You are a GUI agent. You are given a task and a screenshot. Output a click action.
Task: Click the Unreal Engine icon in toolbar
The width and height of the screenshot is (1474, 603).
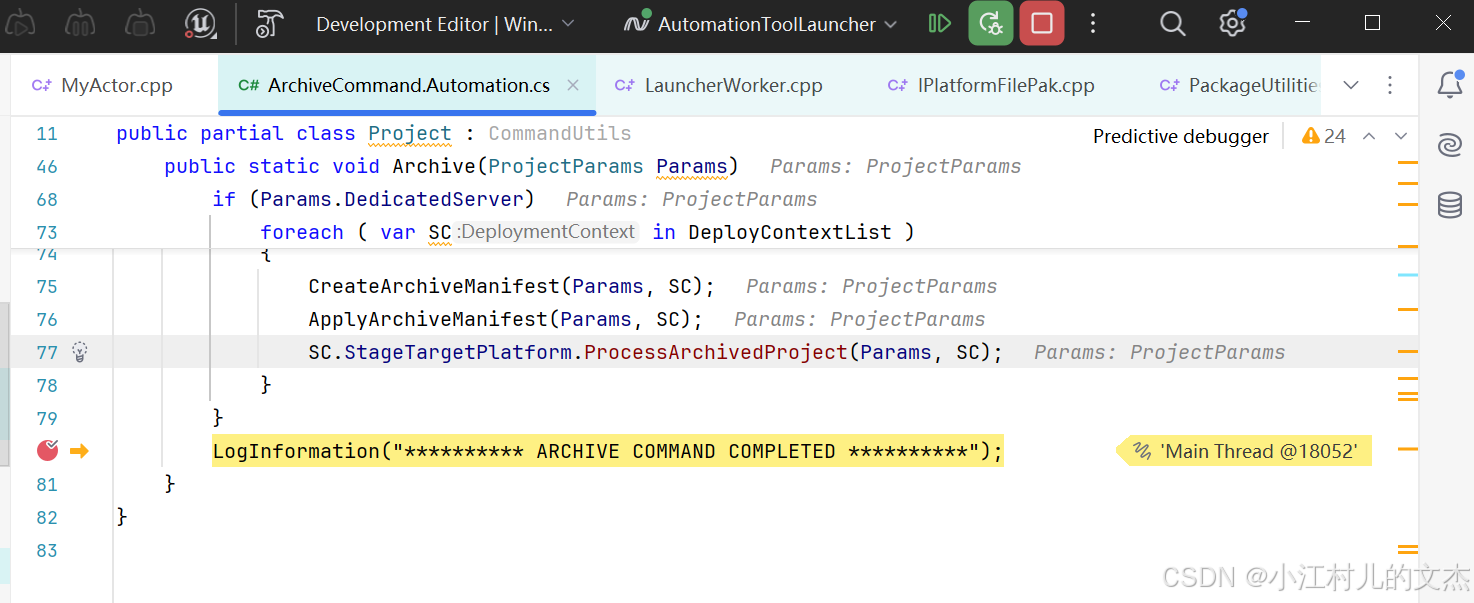tap(201, 24)
